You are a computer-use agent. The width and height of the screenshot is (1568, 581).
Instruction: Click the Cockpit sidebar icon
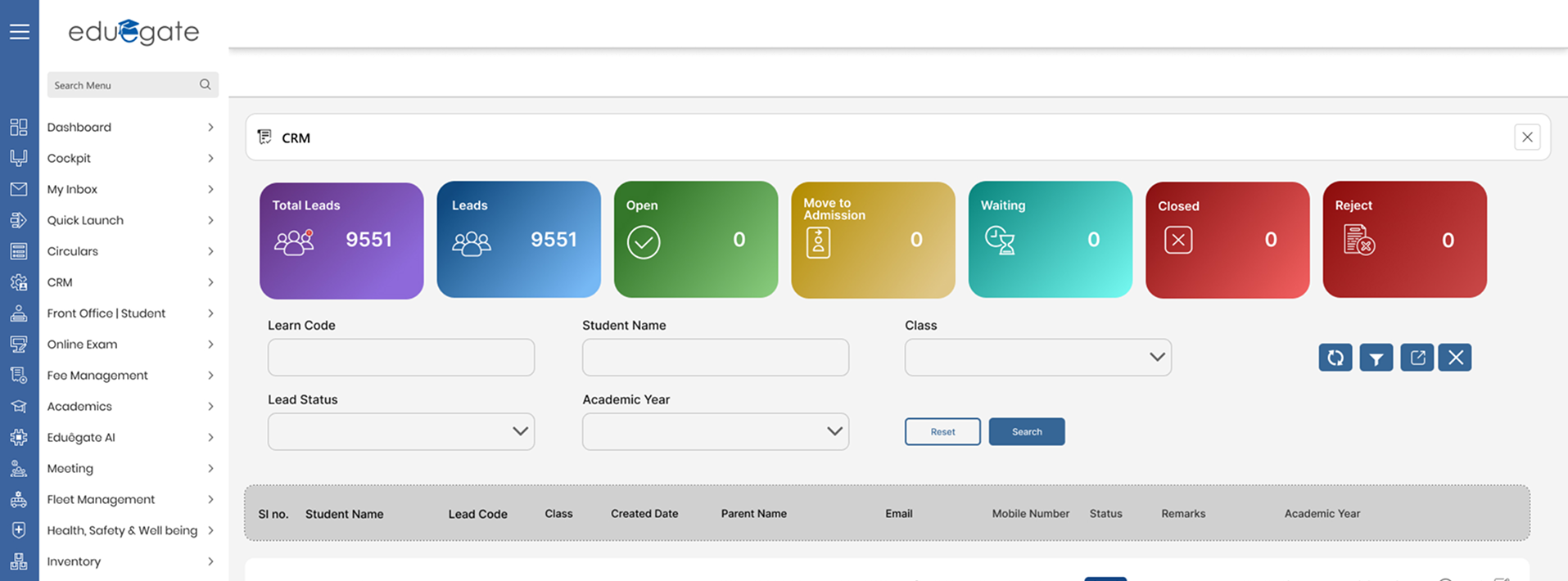(19, 158)
